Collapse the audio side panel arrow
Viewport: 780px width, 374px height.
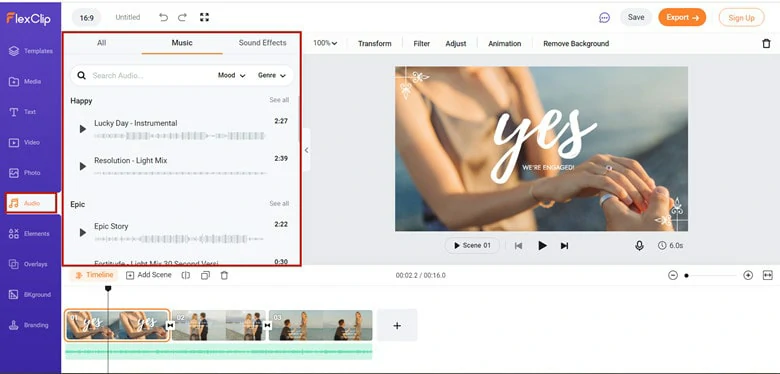306,150
